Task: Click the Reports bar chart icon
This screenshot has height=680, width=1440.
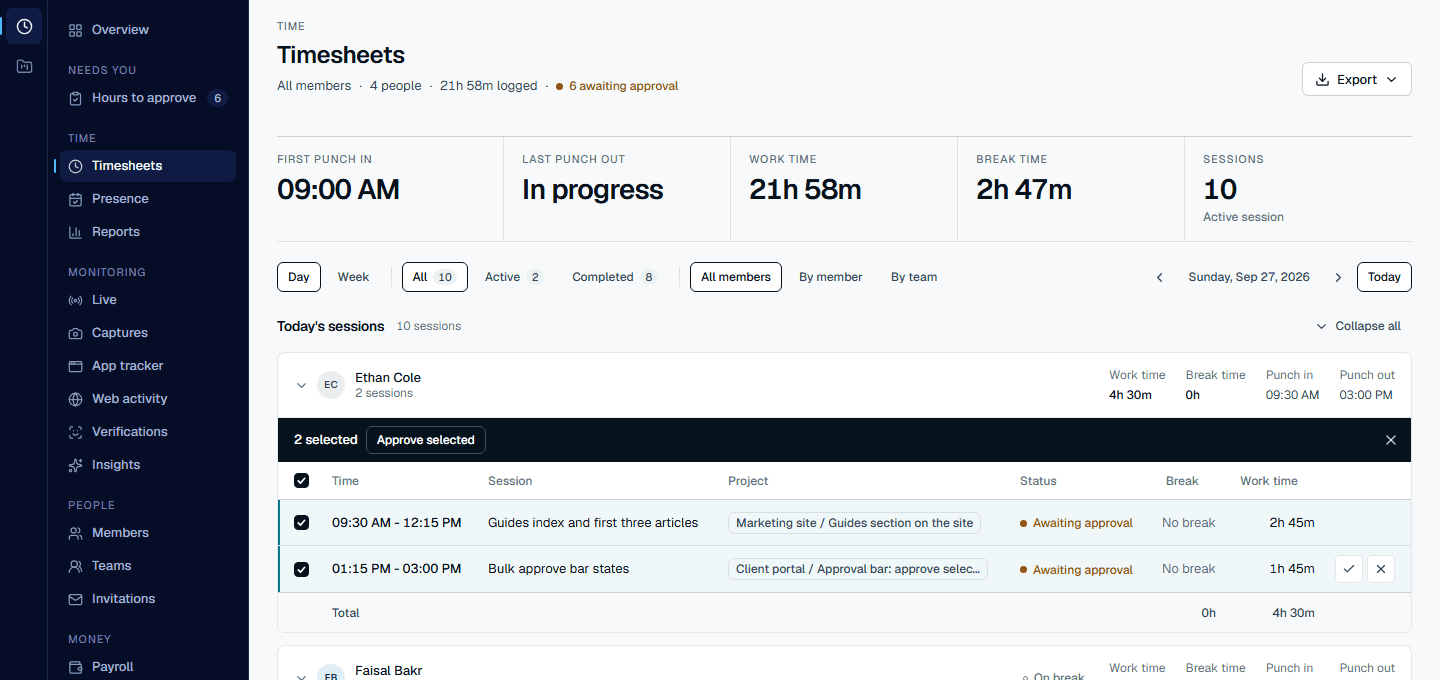Action: click(75, 232)
